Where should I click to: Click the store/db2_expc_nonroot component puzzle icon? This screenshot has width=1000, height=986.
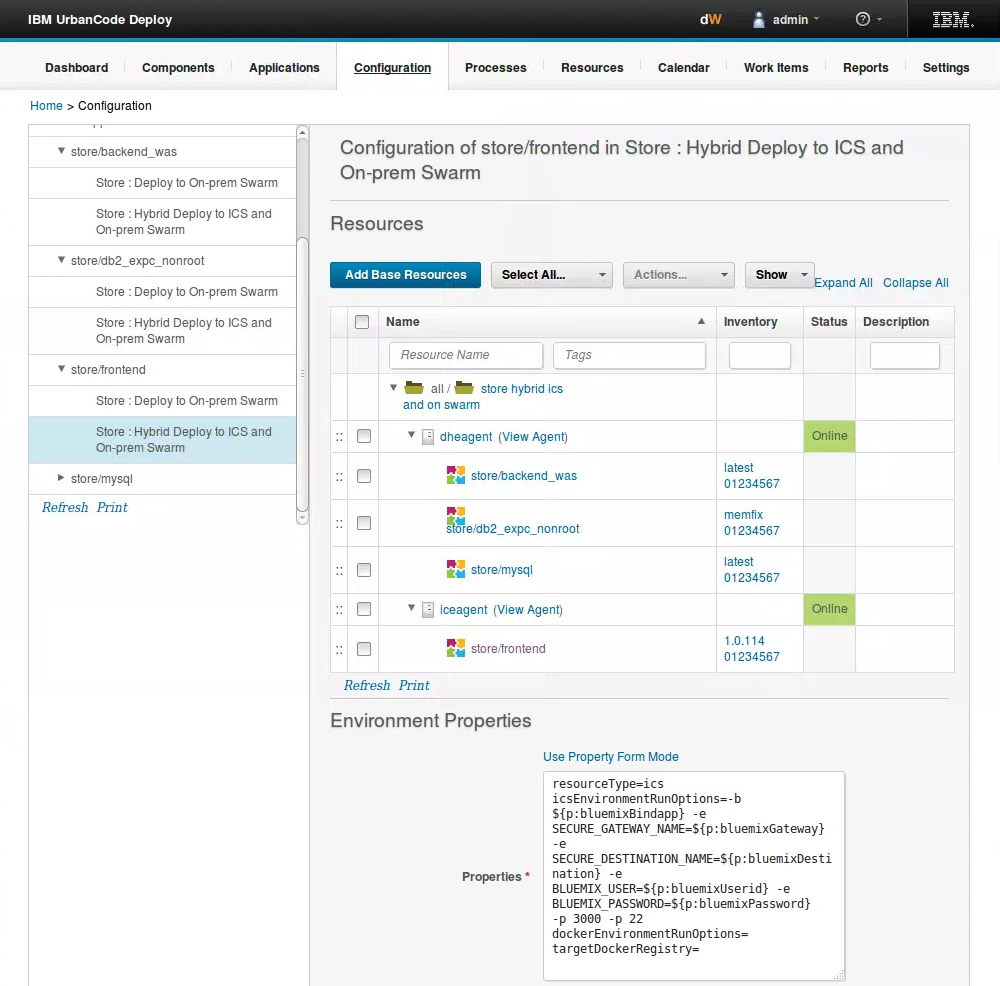coord(455,515)
